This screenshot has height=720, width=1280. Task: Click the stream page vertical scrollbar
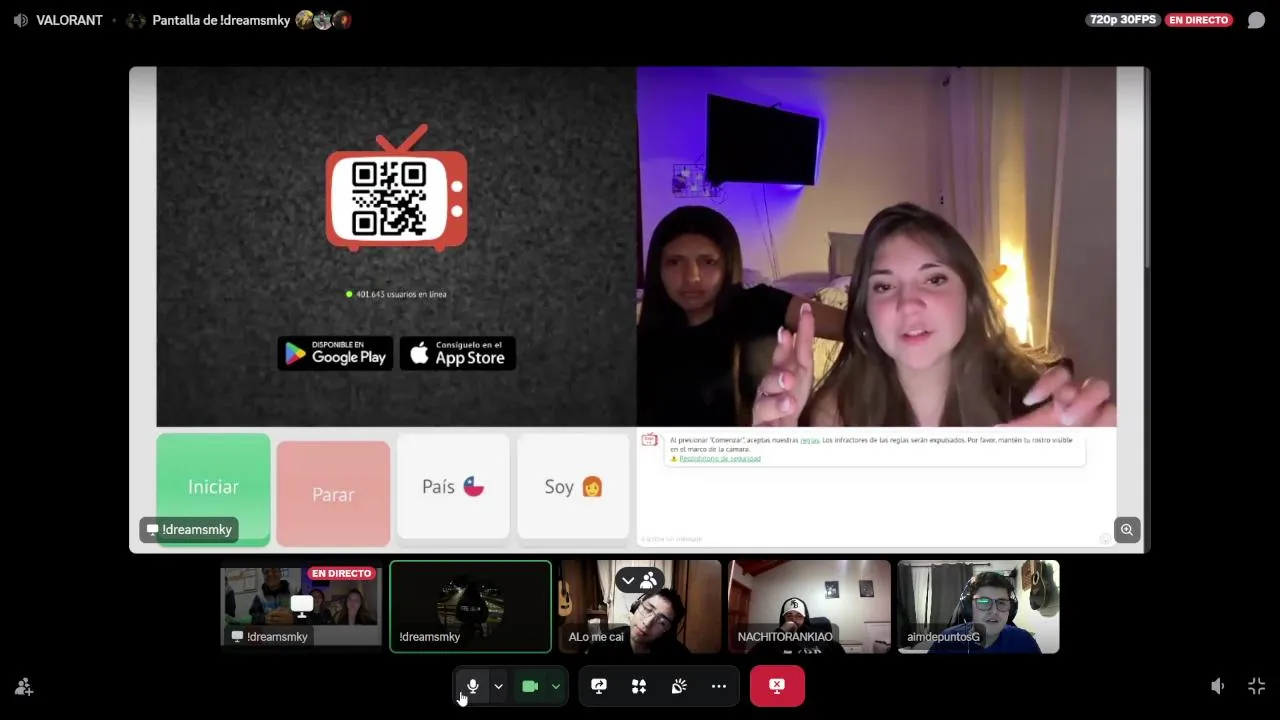pos(1146,170)
